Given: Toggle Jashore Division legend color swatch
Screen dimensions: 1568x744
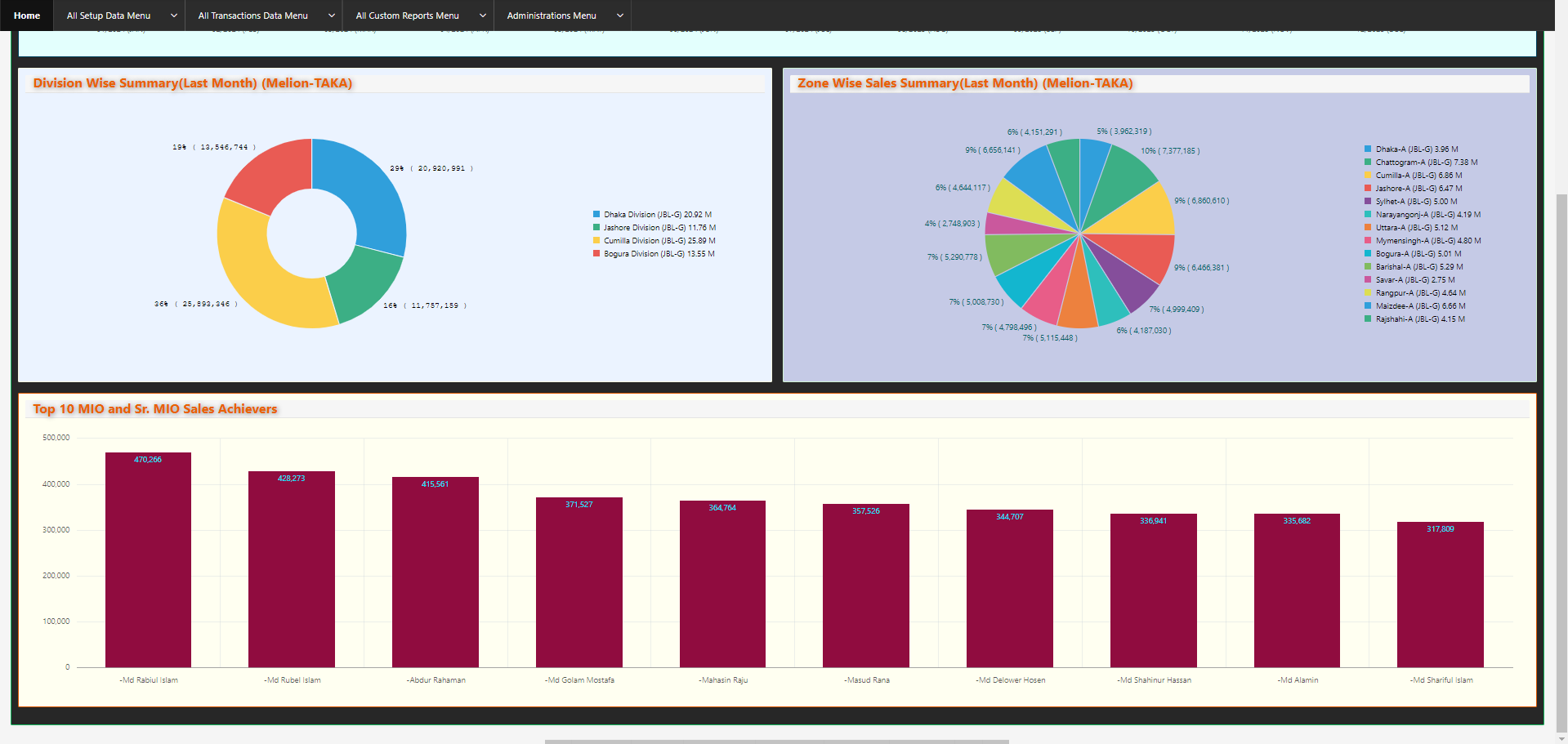Looking at the screenshot, I should (596, 228).
